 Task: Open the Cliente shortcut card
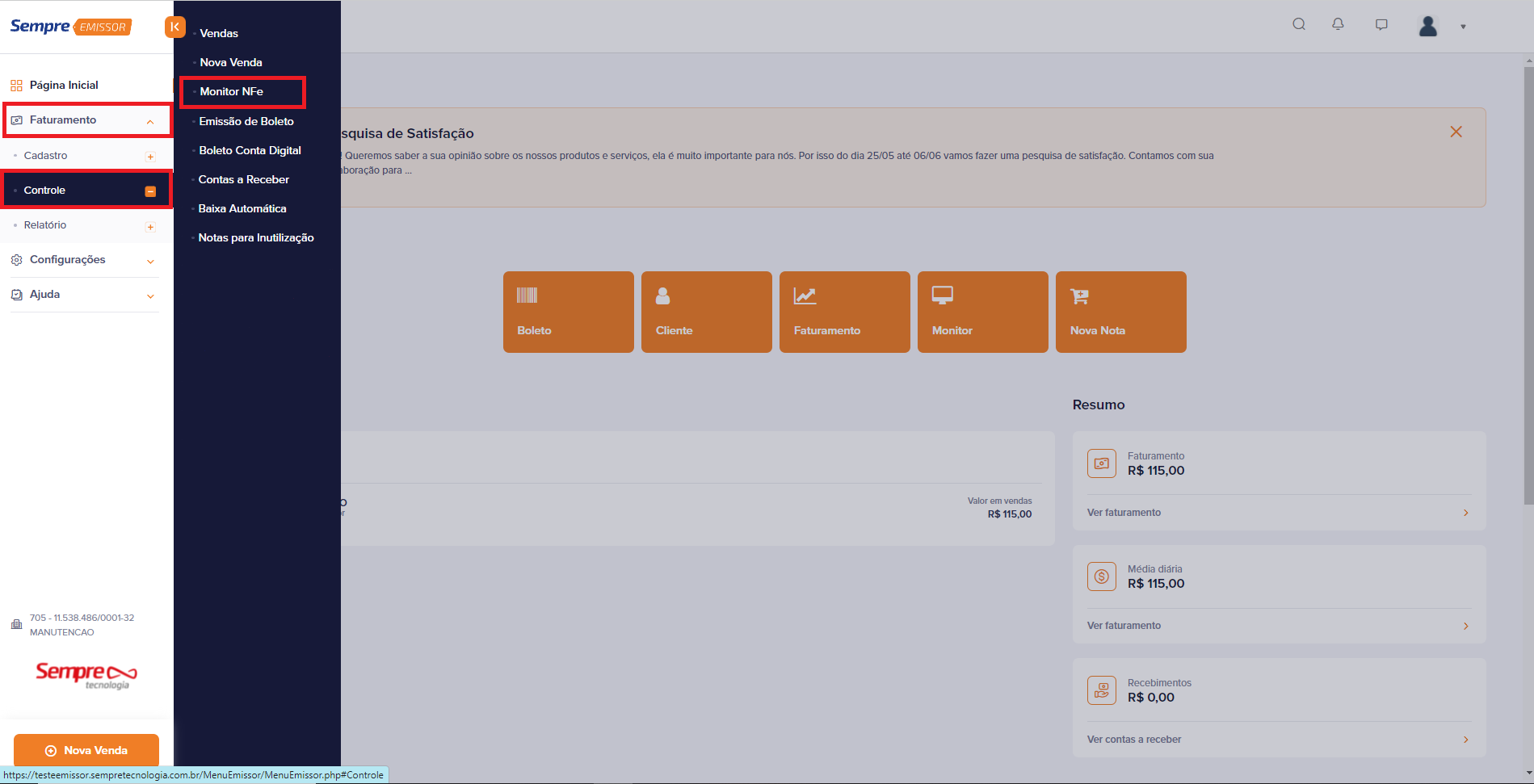click(x=707, y=312)
